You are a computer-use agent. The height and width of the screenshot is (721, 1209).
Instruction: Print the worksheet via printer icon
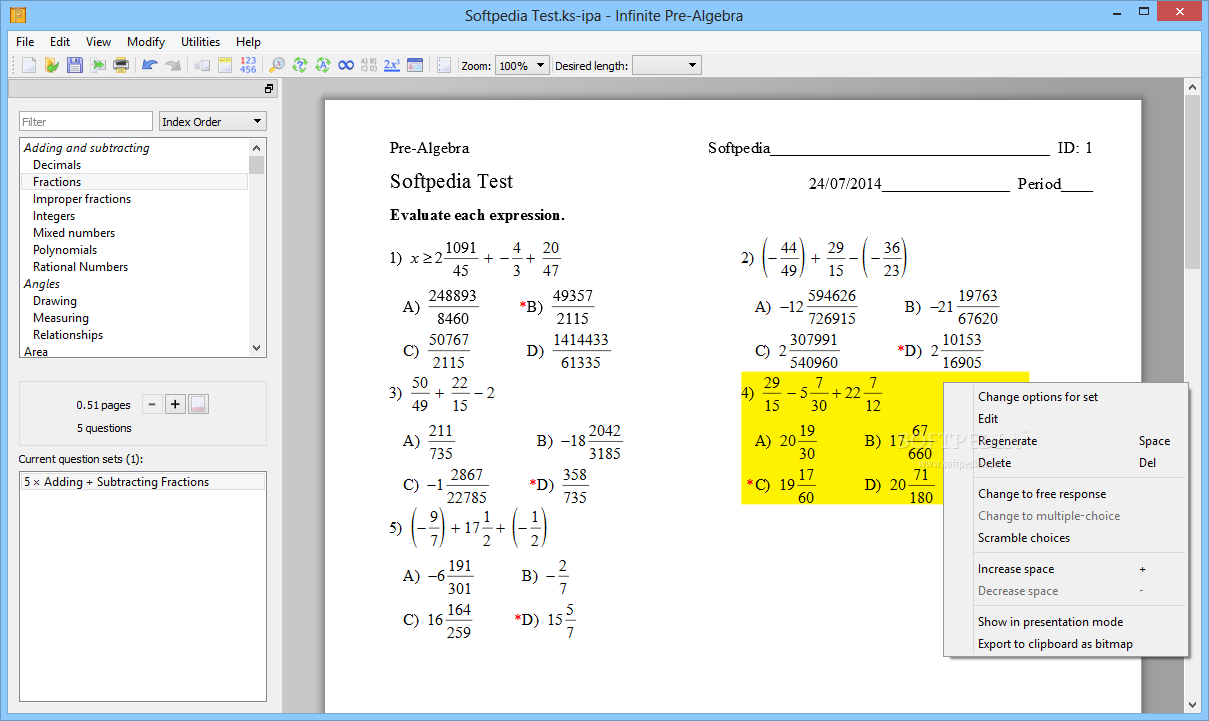(x=121, y=65)
